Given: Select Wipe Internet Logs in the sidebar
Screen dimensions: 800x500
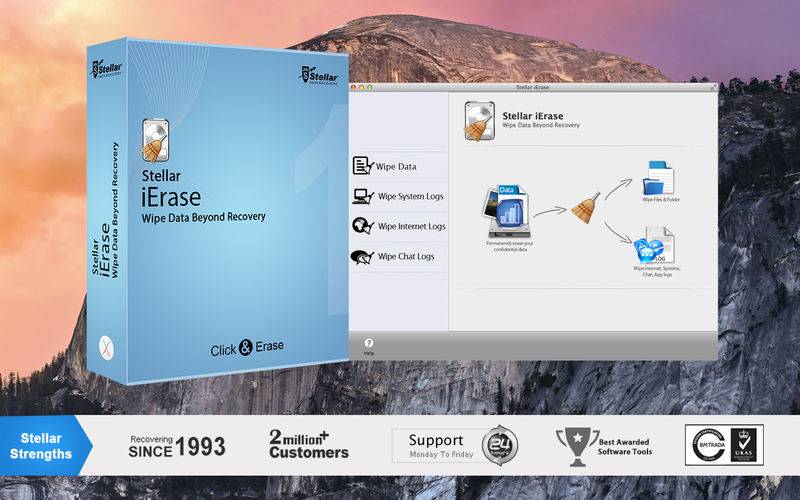Looking at the screenshot, I should point(412,226).
